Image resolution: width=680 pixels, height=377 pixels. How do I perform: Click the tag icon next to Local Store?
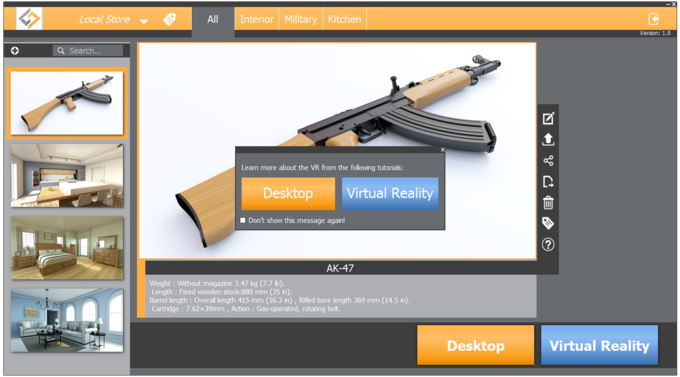[x=169, y=20]
